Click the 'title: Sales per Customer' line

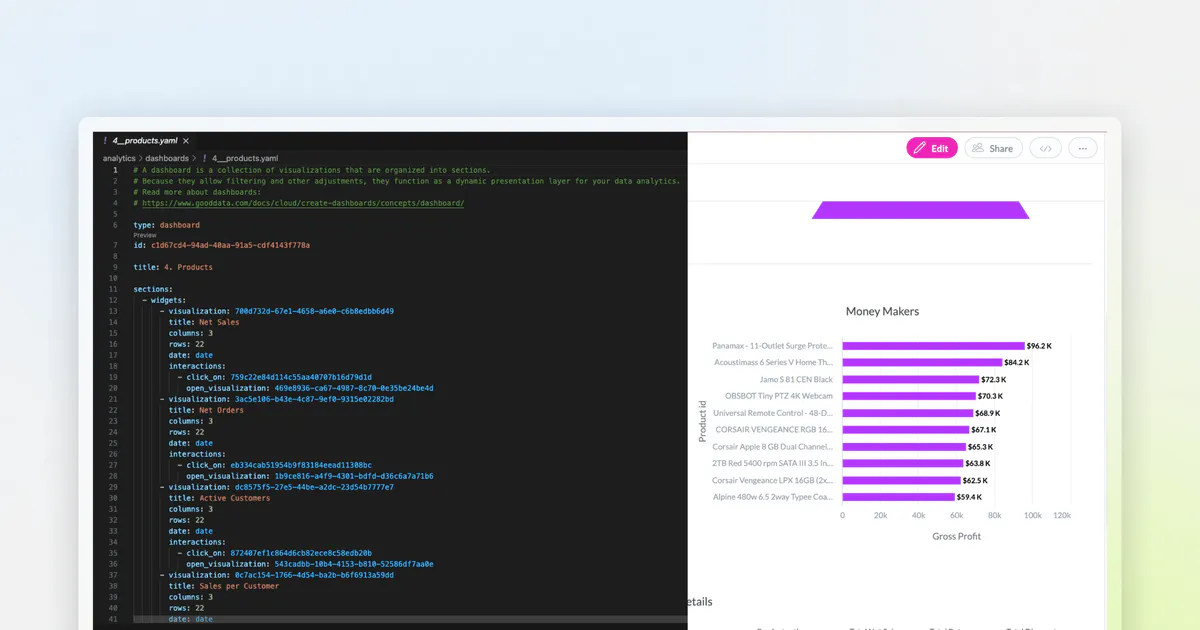(224, 586)
